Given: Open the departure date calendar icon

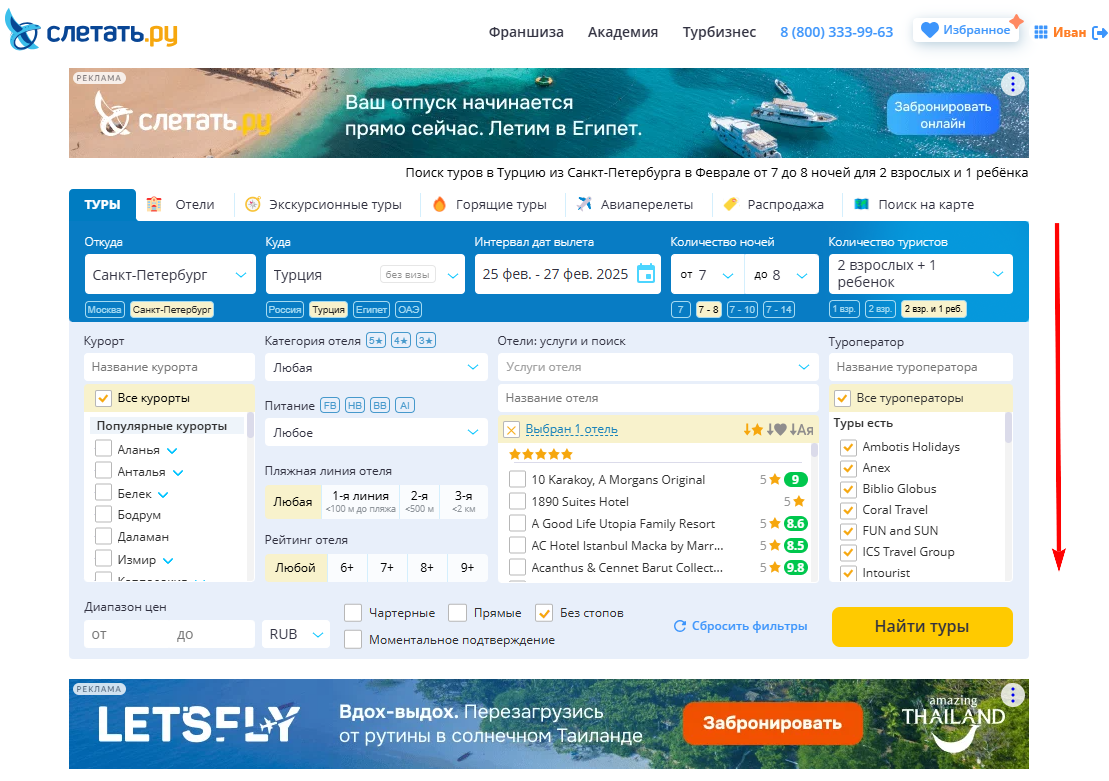Looking at the screenshot, I should (x=646, y=274).
